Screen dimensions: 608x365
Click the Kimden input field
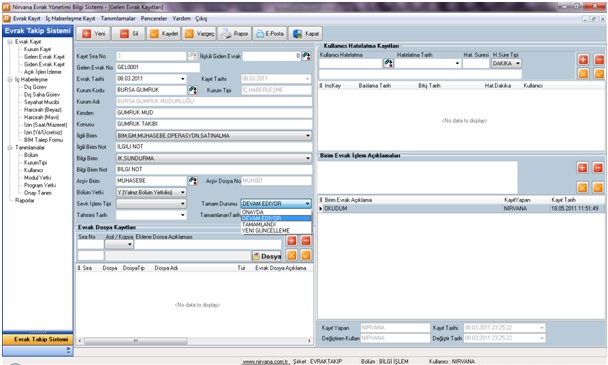click(214, 113)
